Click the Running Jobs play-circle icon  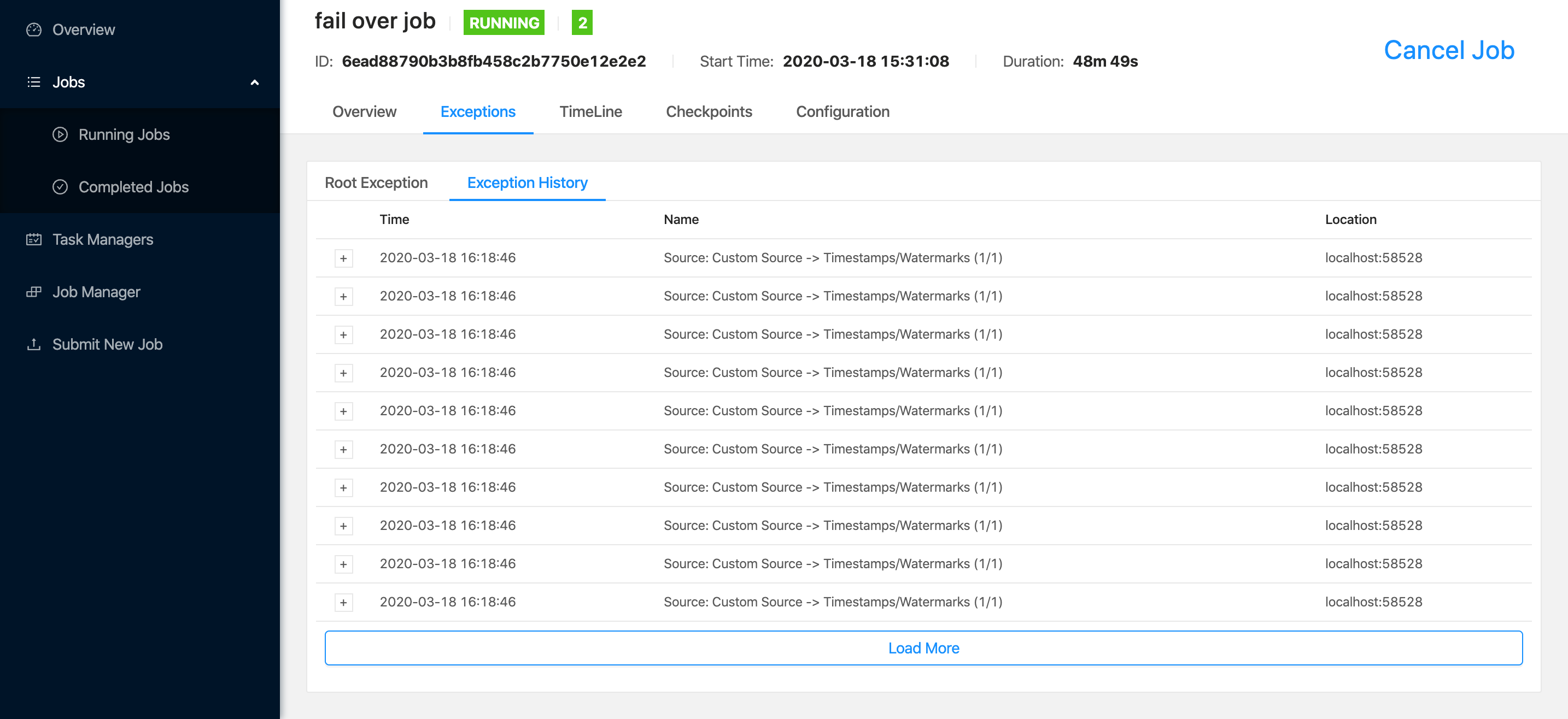[x=60, y=134]
